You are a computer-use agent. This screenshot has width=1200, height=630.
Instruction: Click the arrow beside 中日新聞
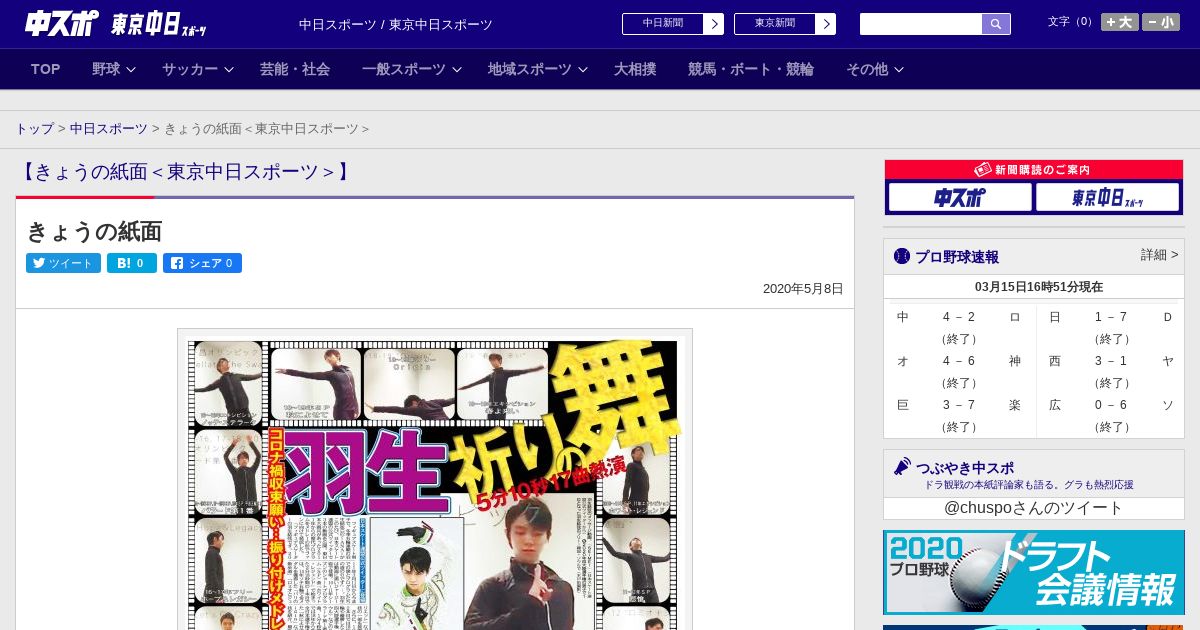714,24
